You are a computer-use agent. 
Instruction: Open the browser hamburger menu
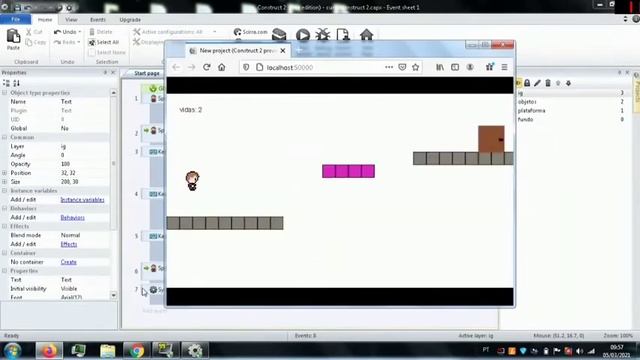(504, 67)
